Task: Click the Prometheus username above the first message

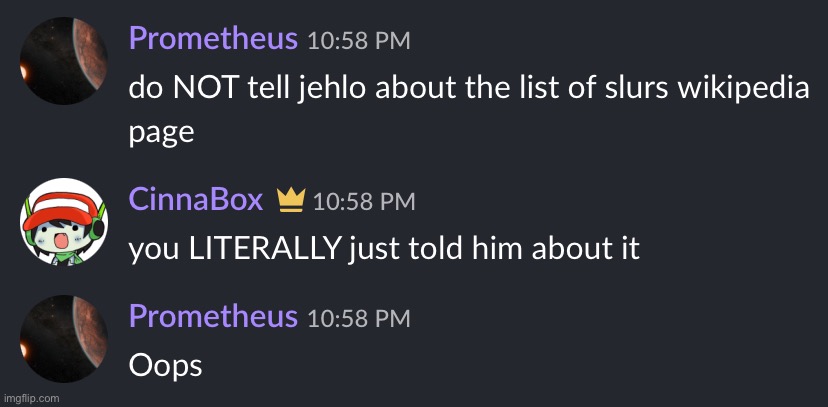Action: 213,40
